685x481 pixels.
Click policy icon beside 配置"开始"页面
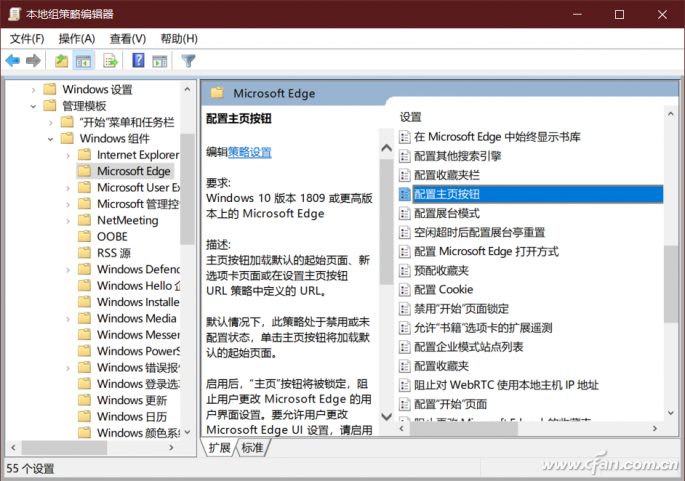pyautogui.click(x=405, y=404)
